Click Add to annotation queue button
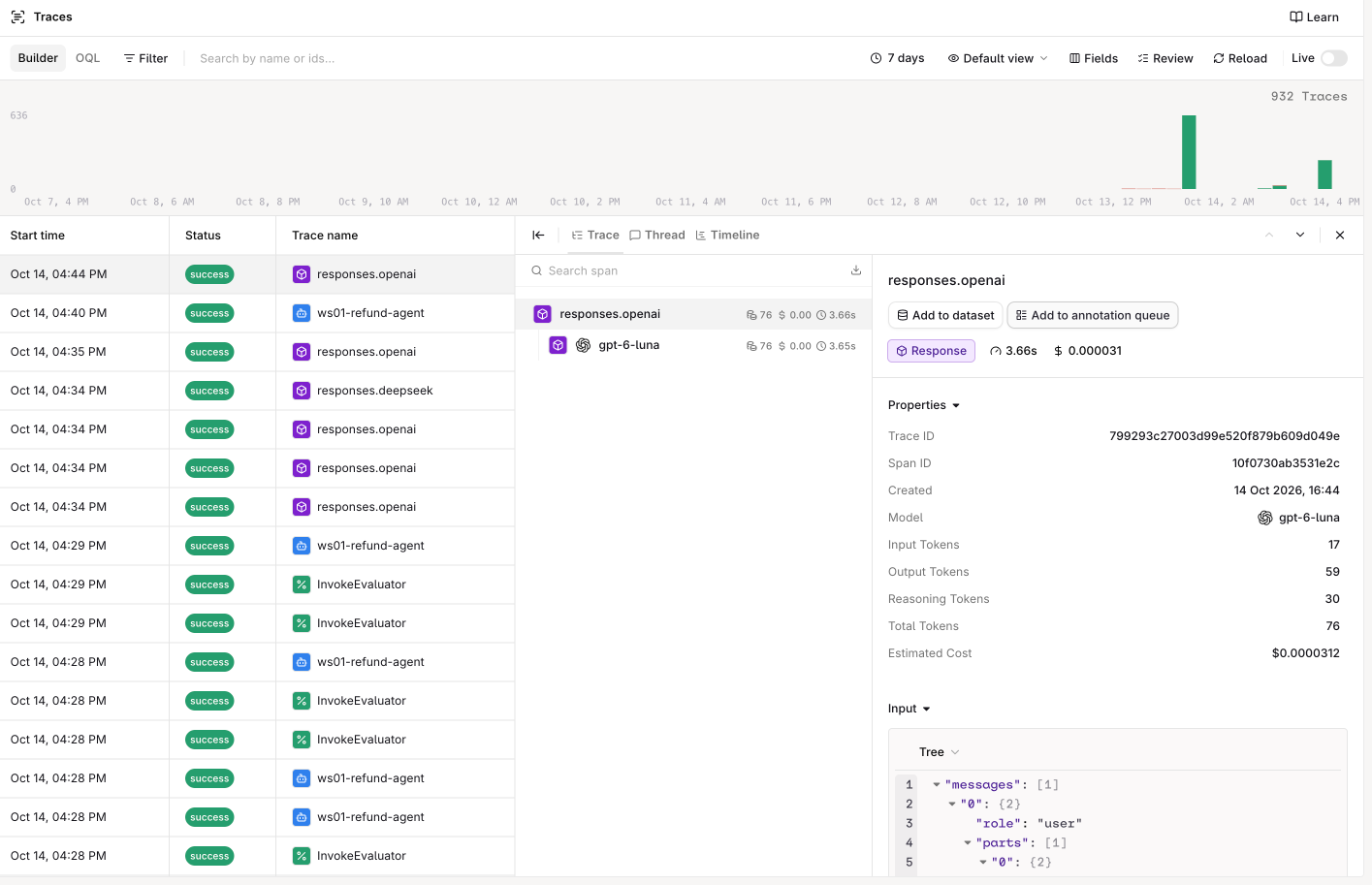This screenshot has height=885, width=1372. tap(1093, 315)
